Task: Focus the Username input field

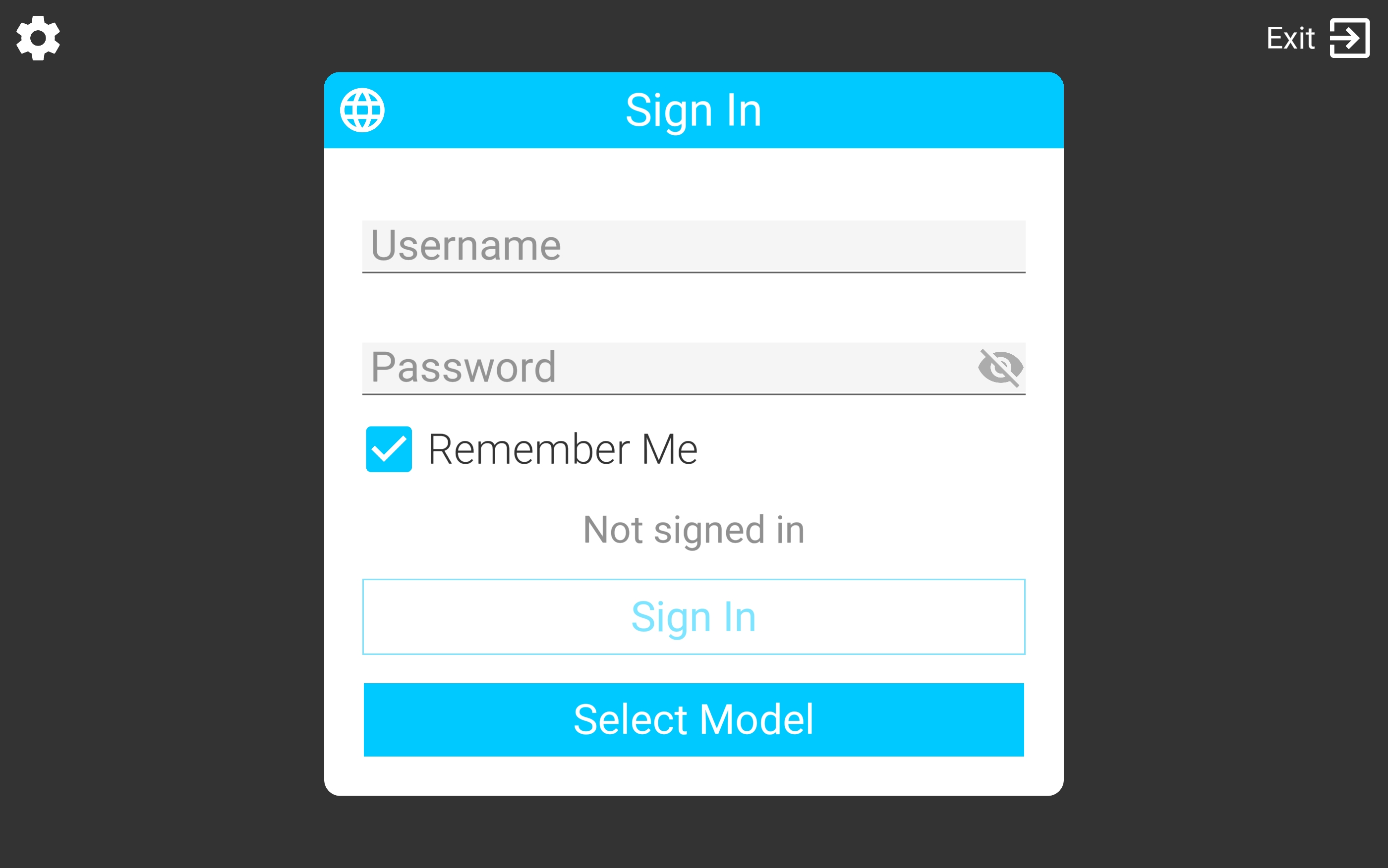Action: 693,246
